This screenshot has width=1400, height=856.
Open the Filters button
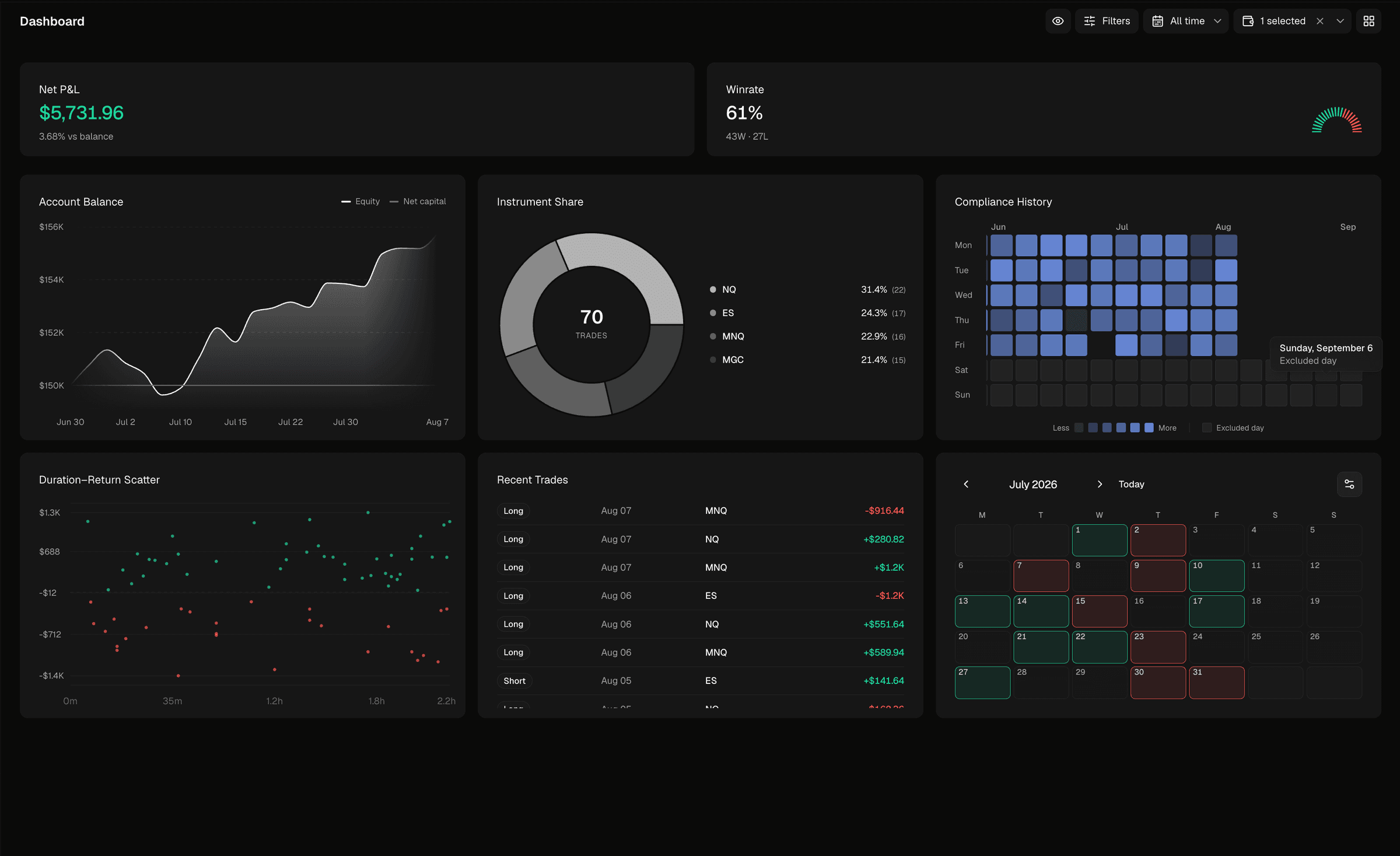1107,21
